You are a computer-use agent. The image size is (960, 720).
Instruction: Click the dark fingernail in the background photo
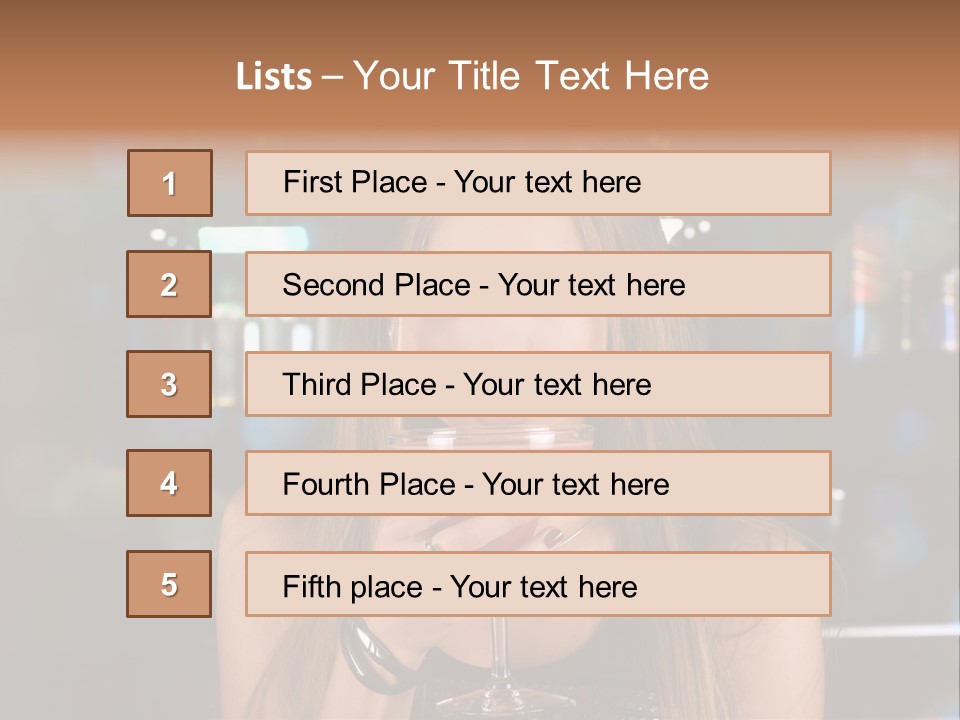(551, 538)
